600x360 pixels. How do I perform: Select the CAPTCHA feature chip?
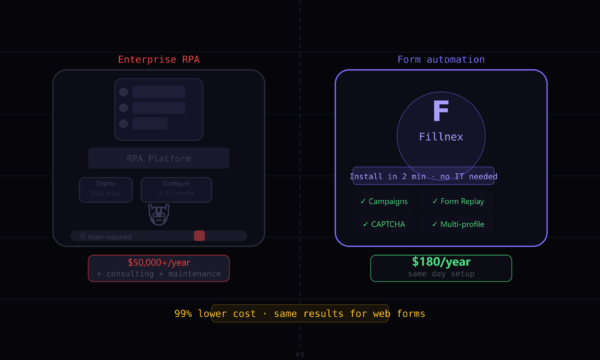point(384,224)
